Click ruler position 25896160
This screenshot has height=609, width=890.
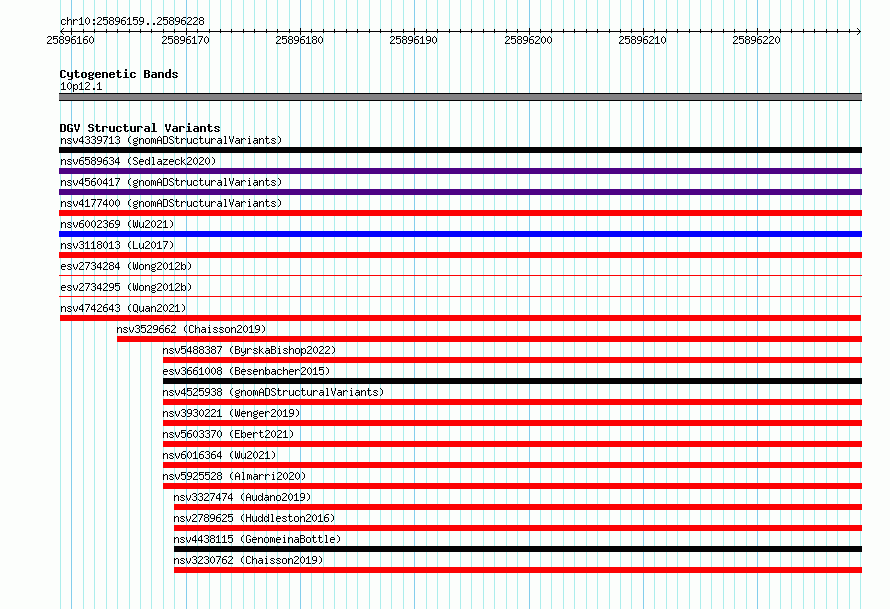(70, 40)
